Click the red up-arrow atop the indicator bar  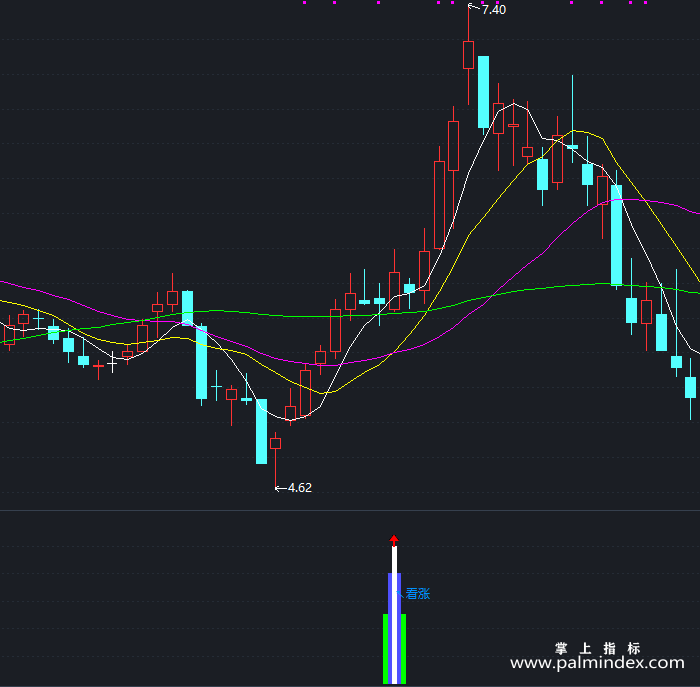click(394, 540)
